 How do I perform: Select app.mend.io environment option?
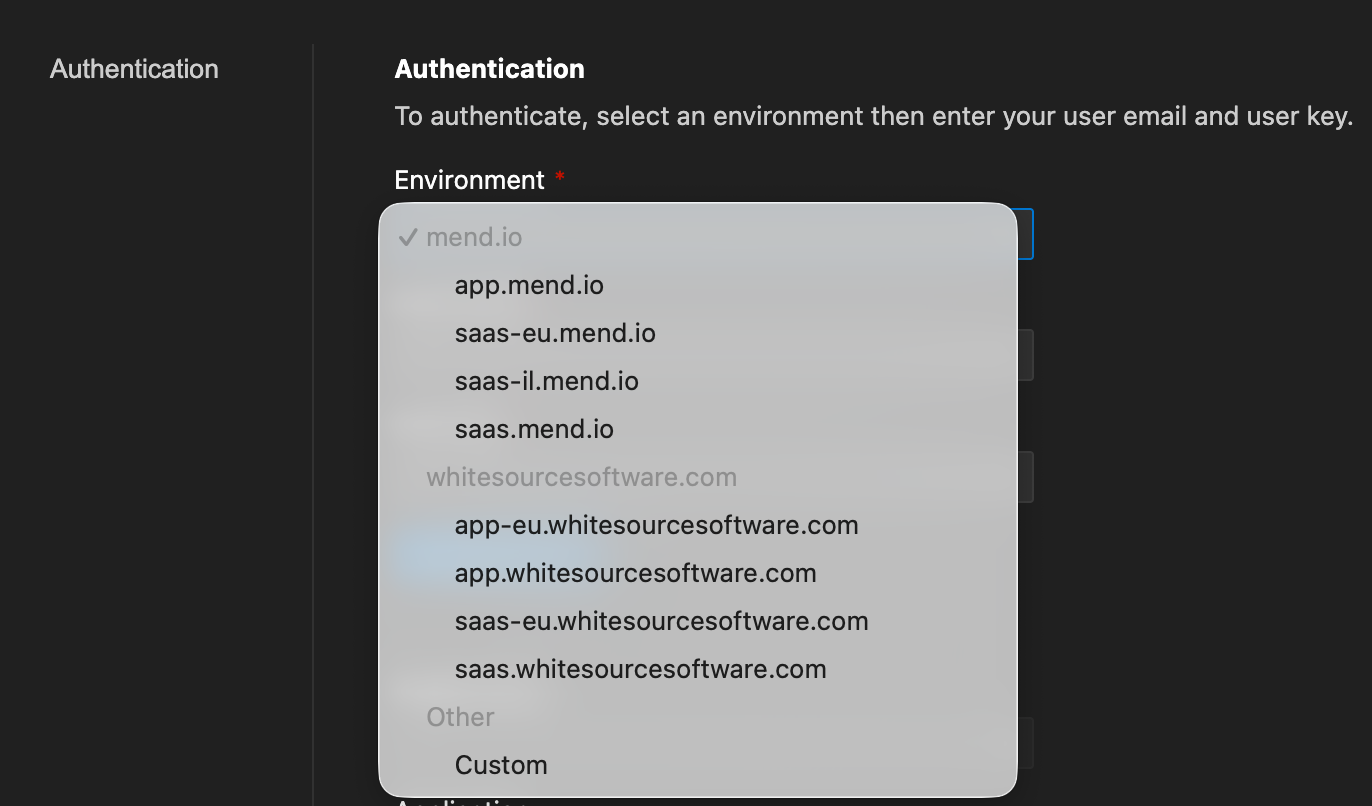pos(529,286)
